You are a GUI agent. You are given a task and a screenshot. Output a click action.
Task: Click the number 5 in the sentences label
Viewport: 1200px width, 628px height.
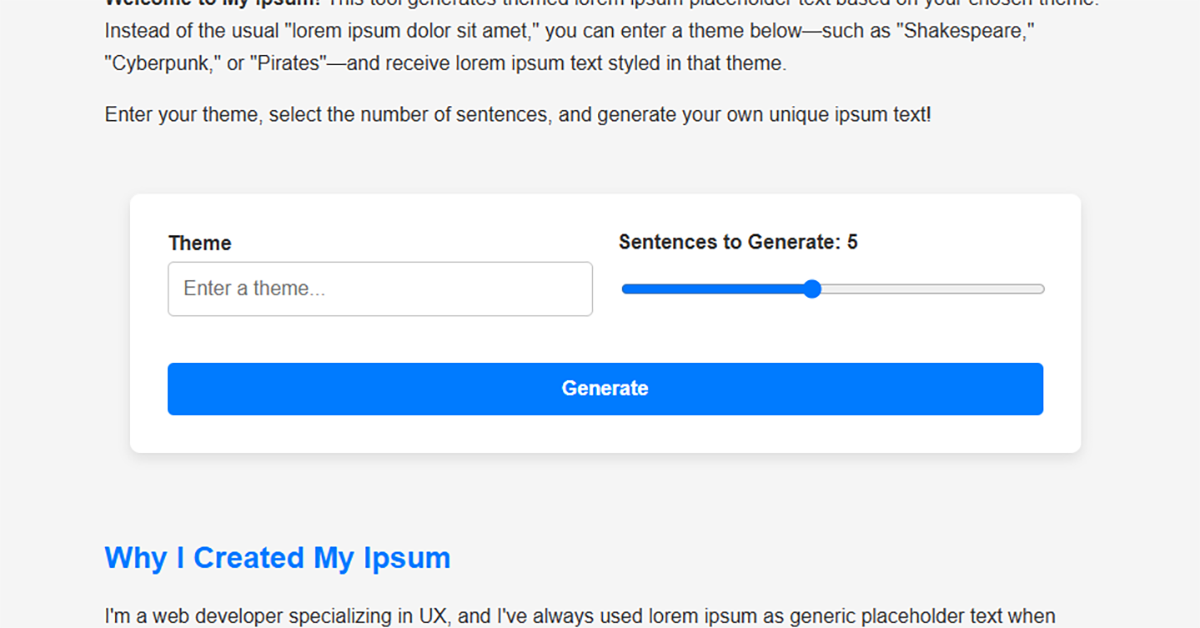852,242
